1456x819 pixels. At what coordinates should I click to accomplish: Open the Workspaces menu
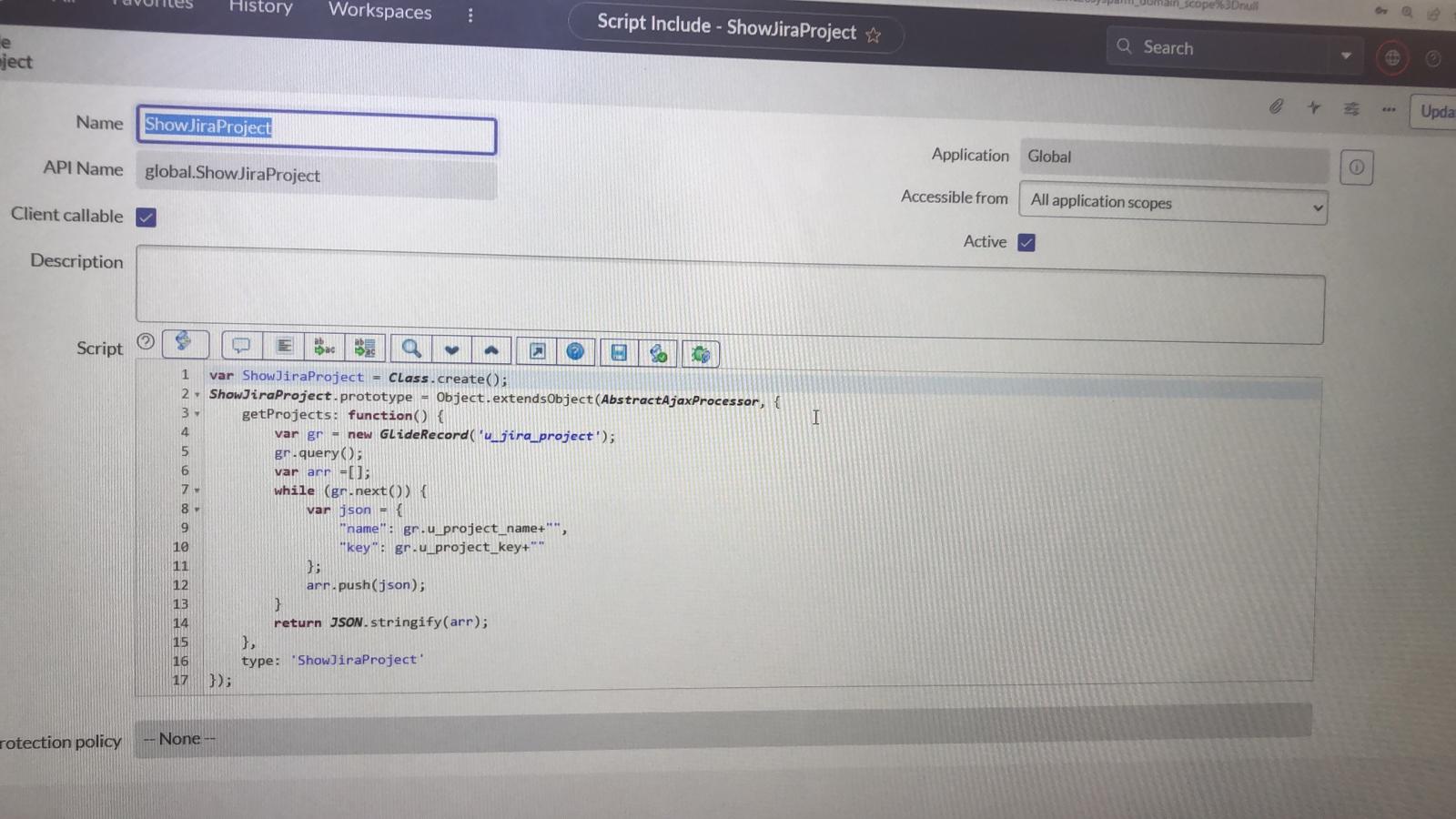coord(380,11)
